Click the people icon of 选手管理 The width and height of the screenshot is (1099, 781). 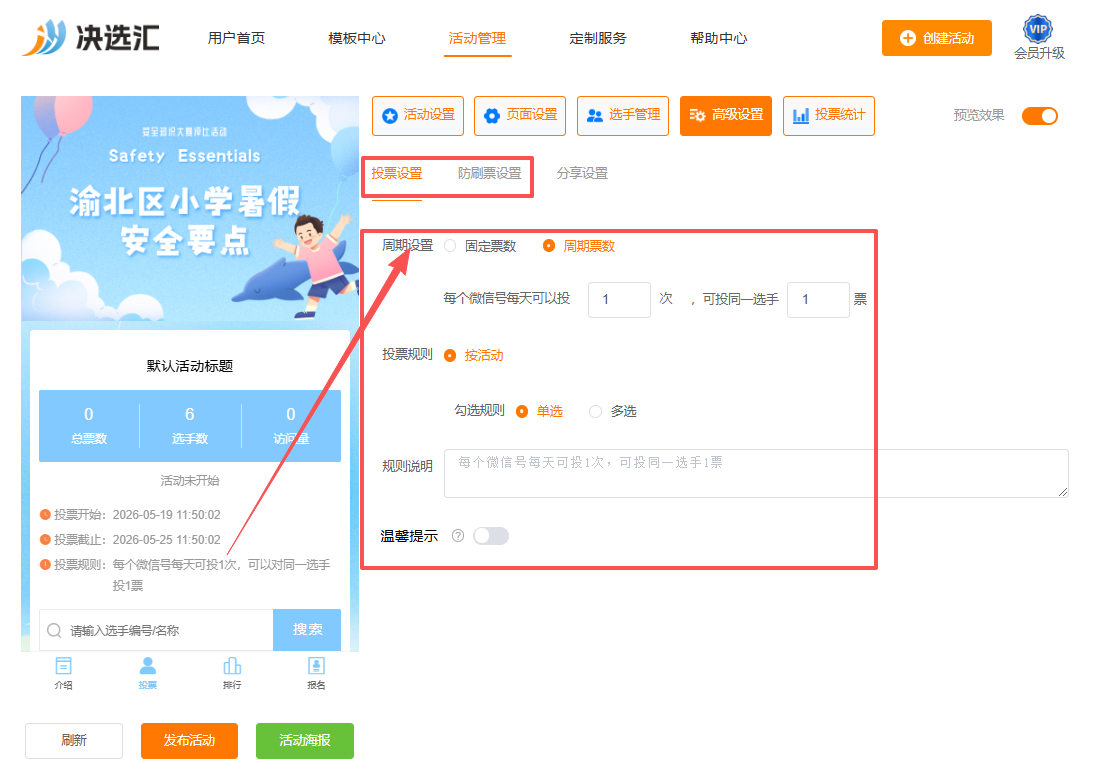pos(594,116)
